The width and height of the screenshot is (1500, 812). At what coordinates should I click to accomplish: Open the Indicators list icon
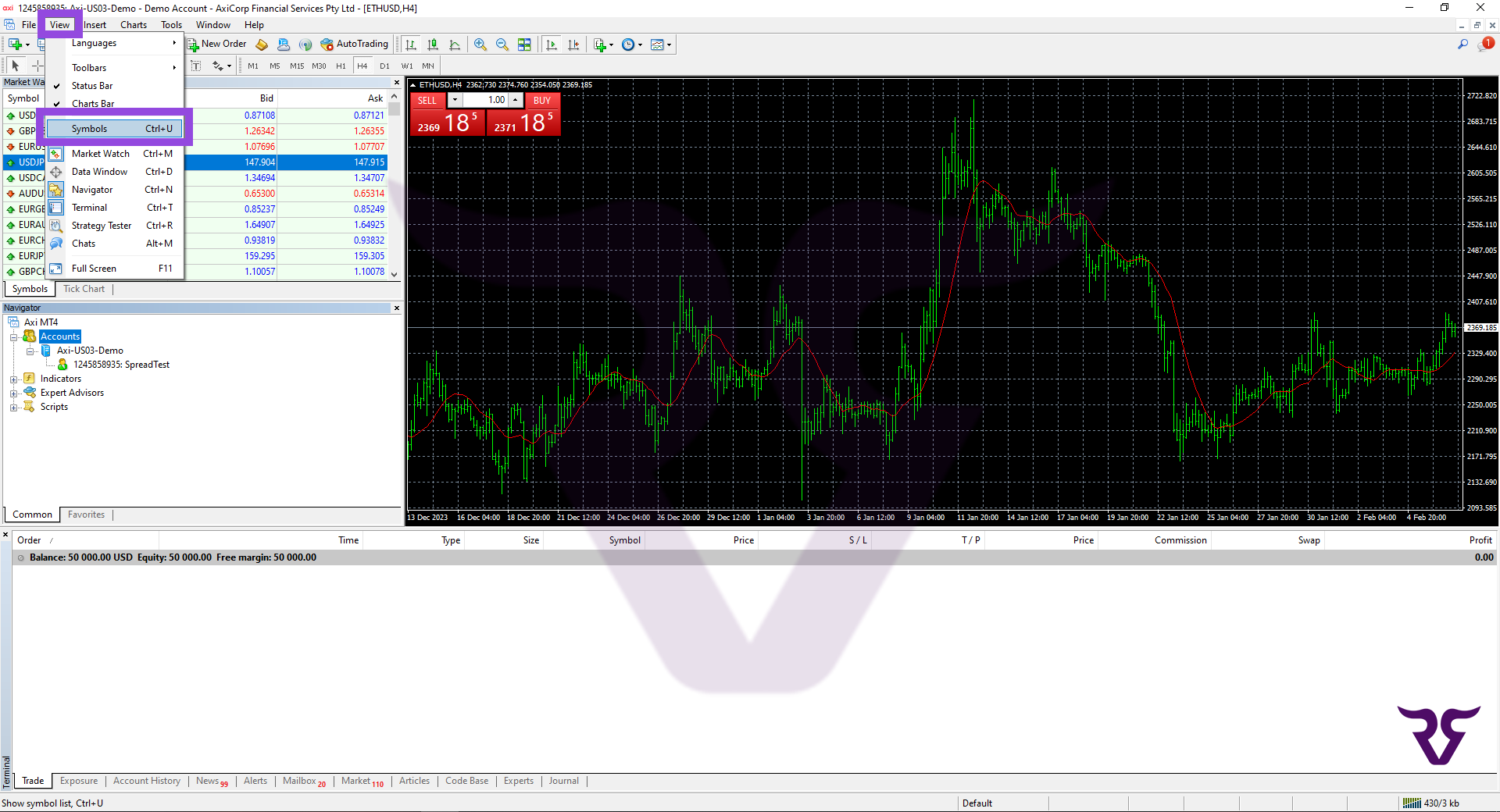[x=599, y=45]
